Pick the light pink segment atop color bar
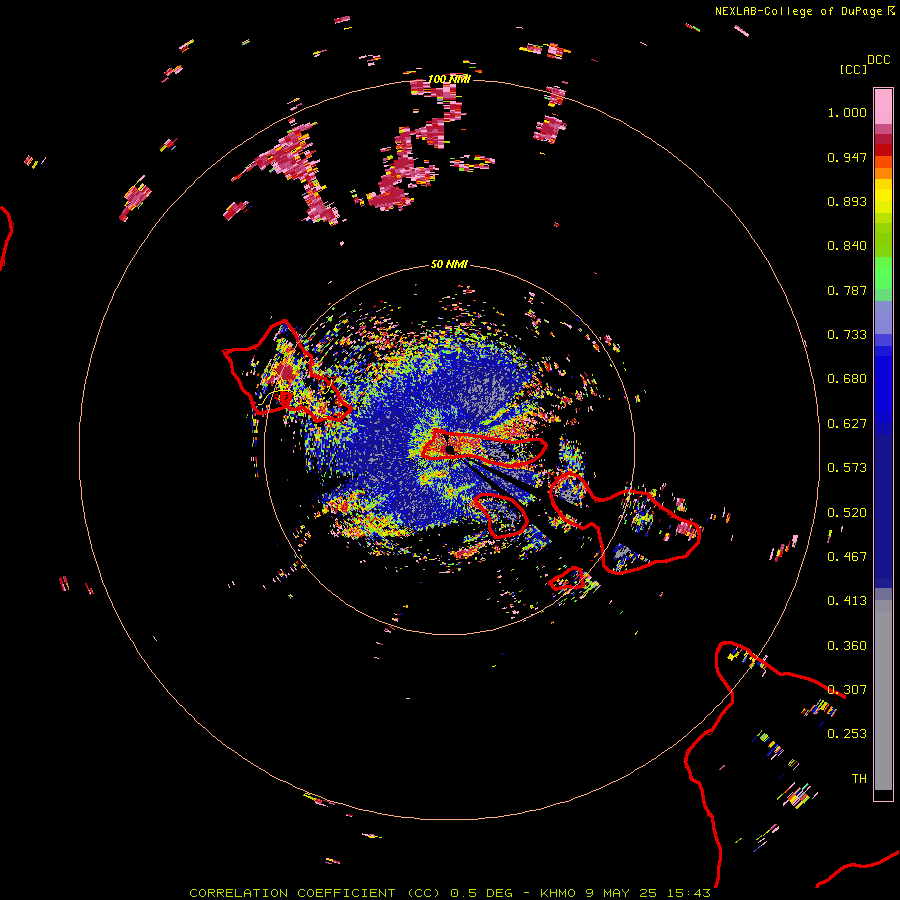Viewport: 900px width, 900px height. pos(883,107)
